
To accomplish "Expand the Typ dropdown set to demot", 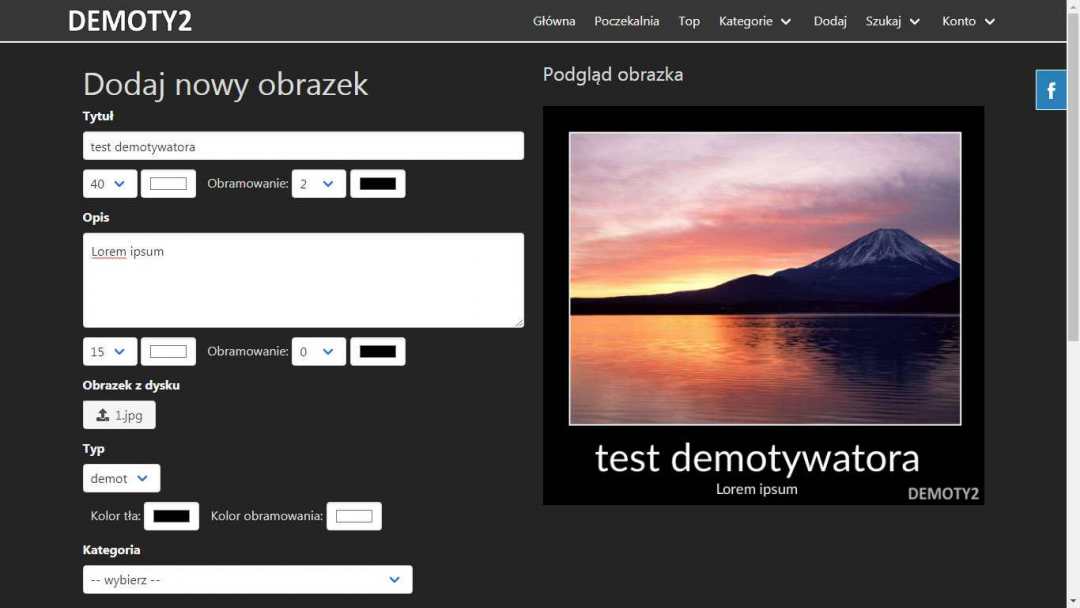I will click(121, 478).
